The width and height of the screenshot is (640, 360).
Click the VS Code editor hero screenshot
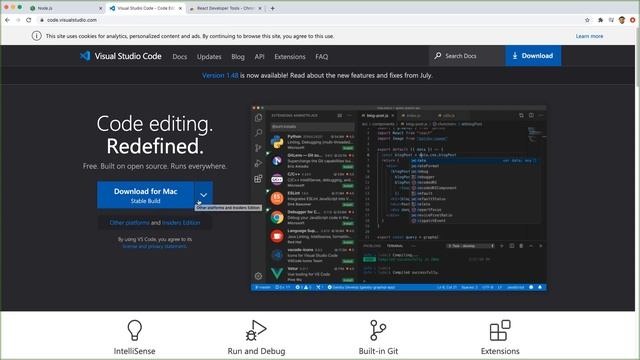click(x=399, y=198)
